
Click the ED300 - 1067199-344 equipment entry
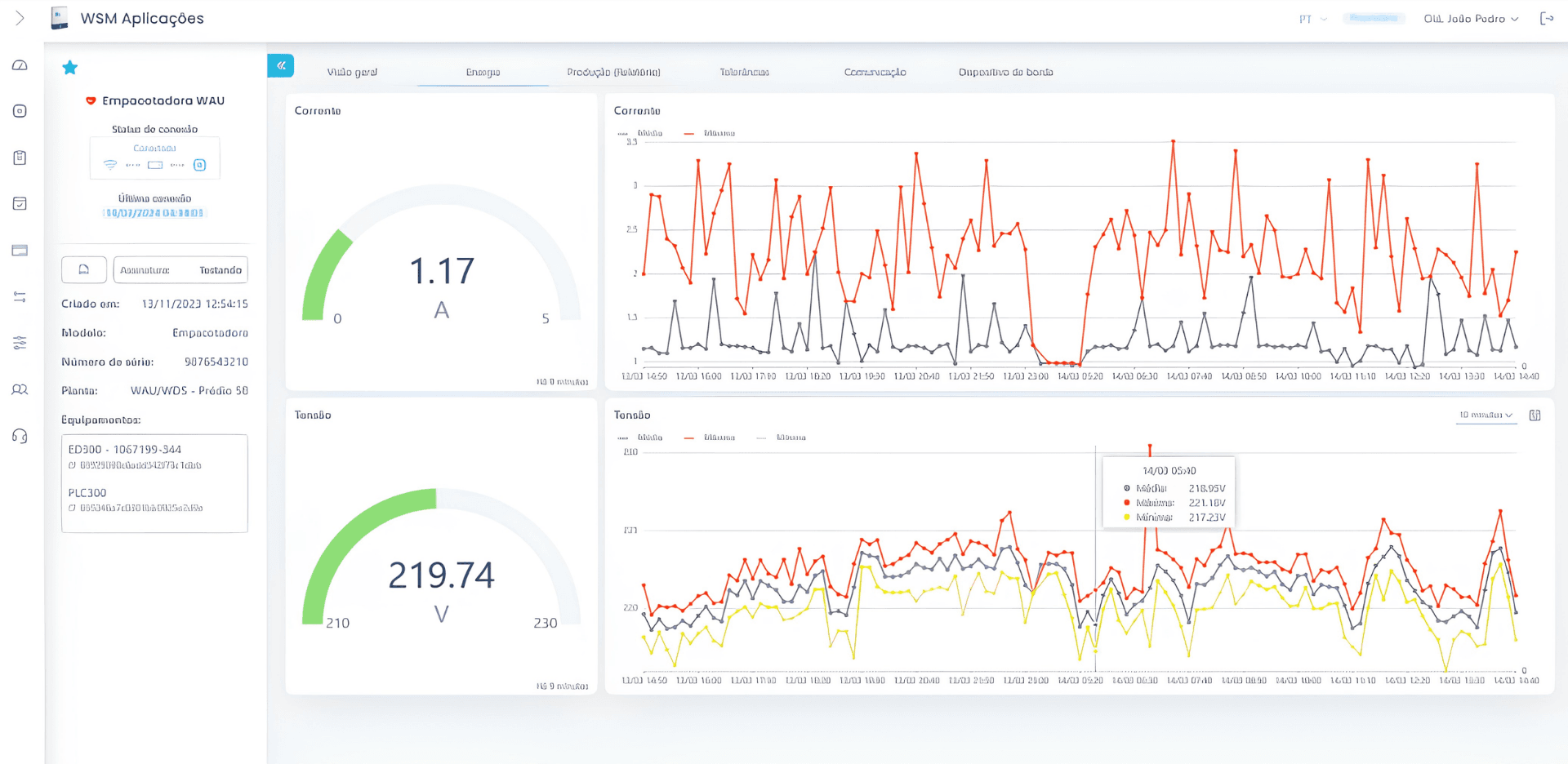[x=125, y=450]
